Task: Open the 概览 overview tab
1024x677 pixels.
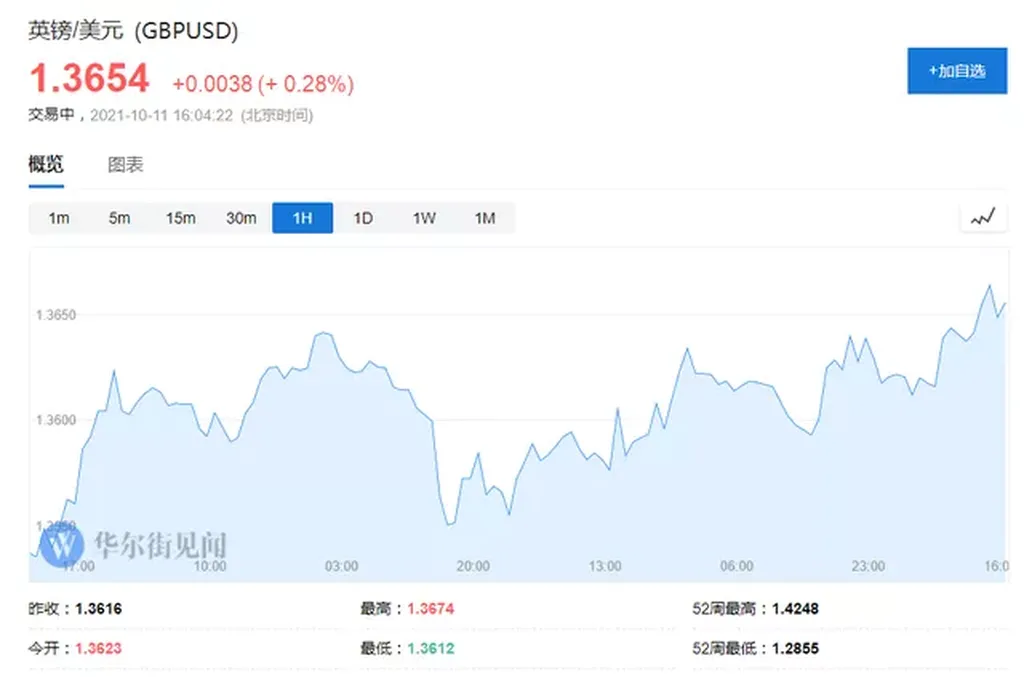Action: click(46, 164)
